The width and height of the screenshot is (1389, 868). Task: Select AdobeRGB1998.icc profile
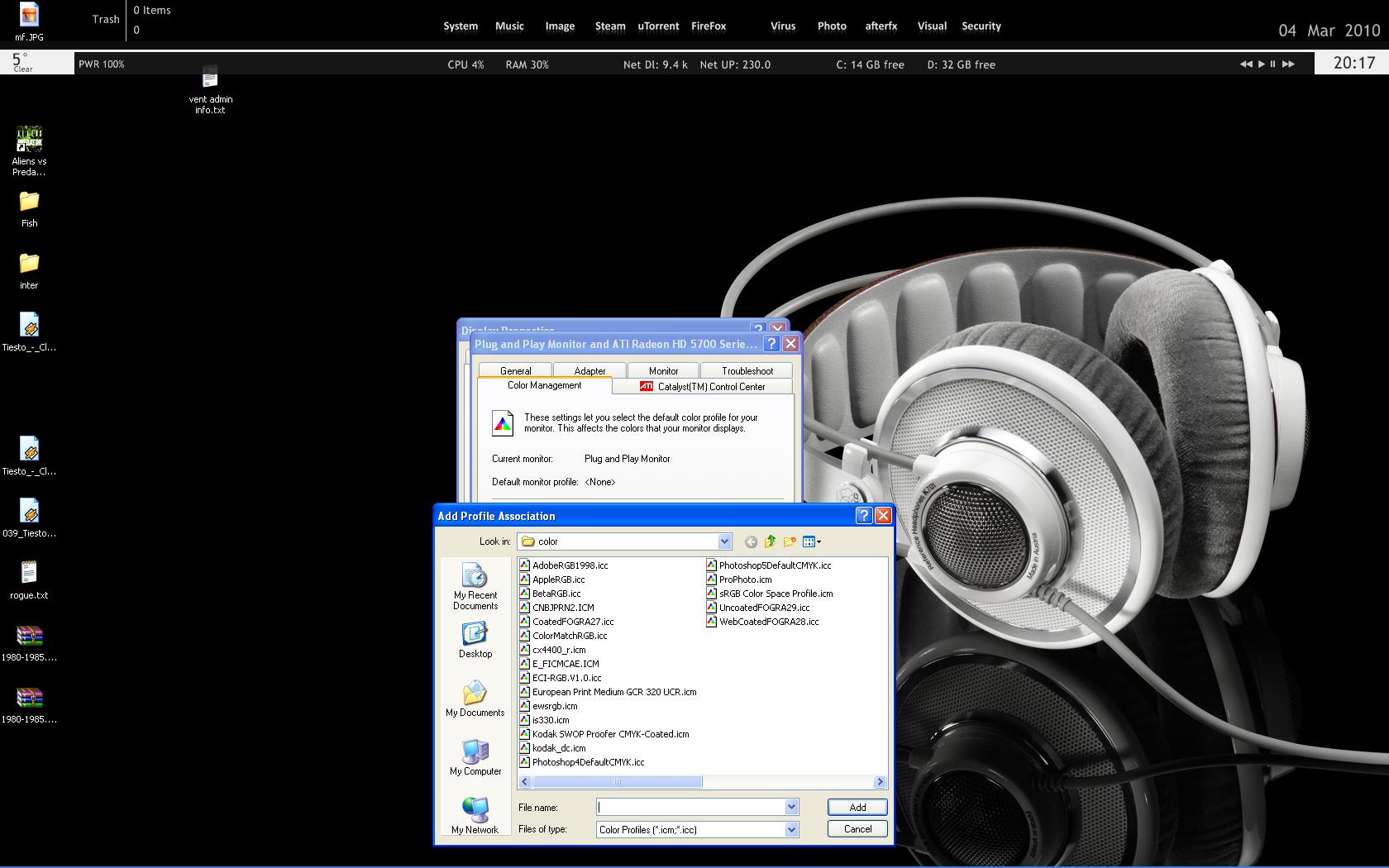(x=564, y=565)
